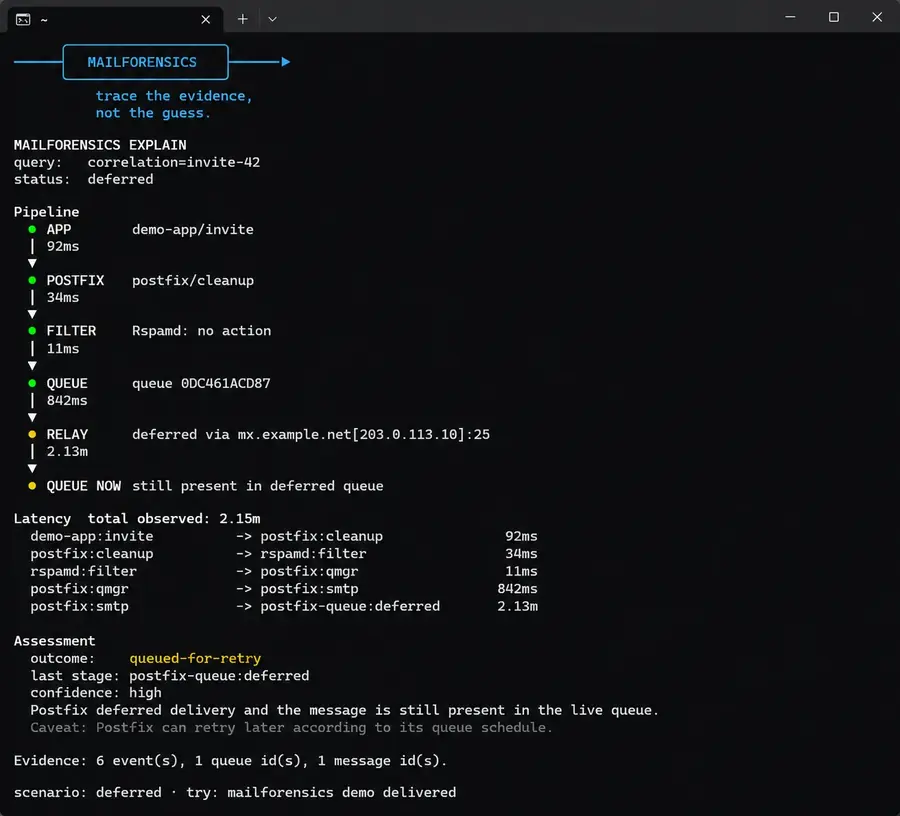Click the down arrow below RELAY stage
The height and width of the screenshot is (816, 900).
(x=32, y=468)
